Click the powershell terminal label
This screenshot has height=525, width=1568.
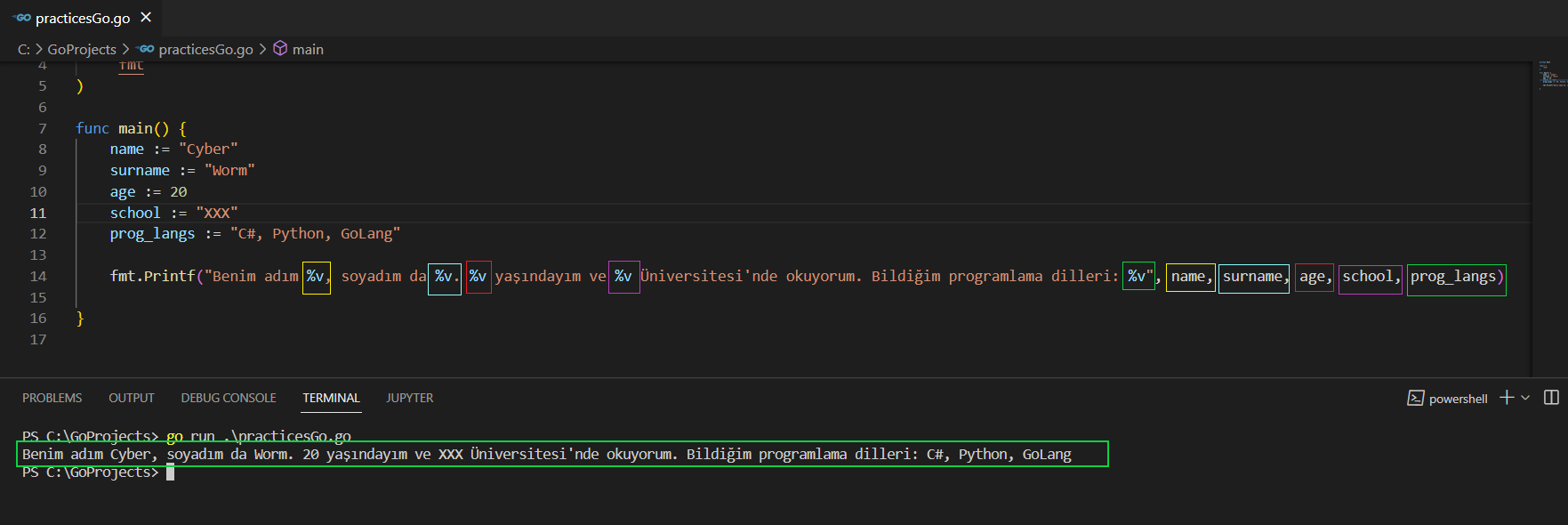coord(1458,399)
